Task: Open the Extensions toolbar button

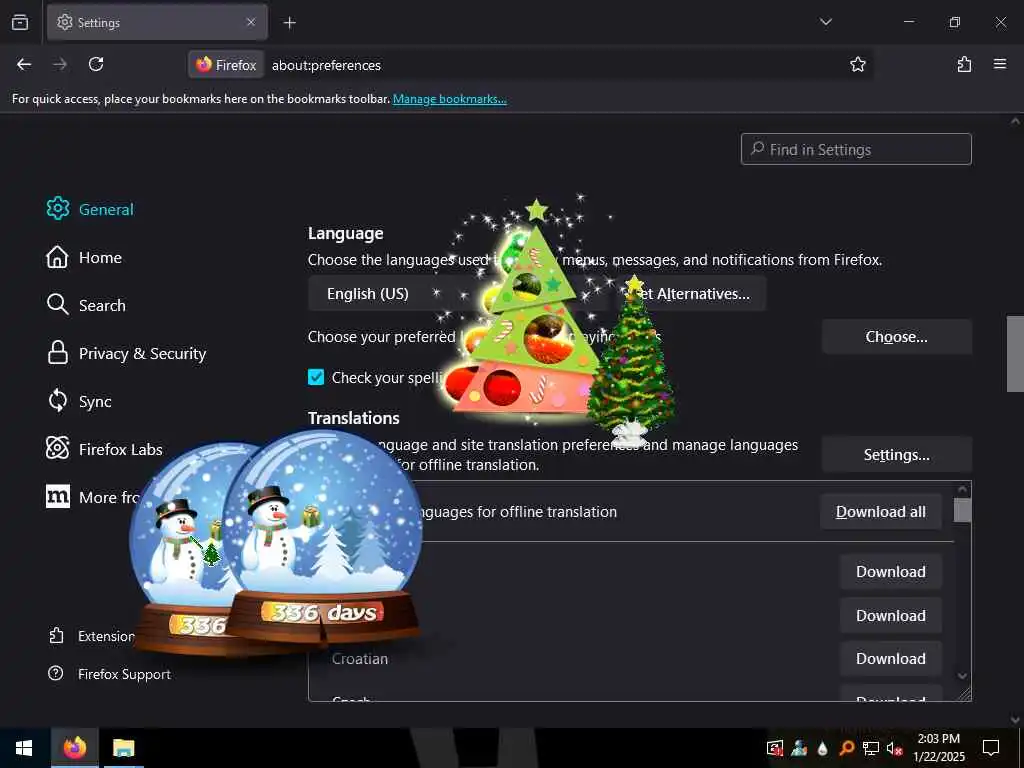Action: [964, 64]
